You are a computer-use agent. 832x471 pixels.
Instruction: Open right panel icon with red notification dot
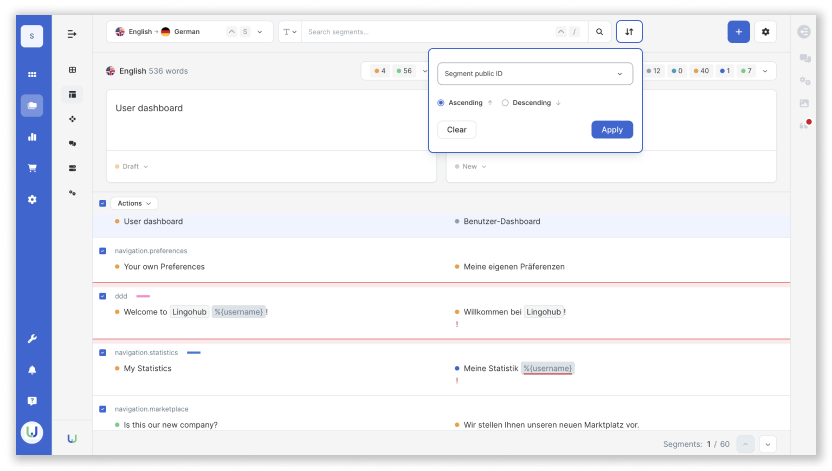(805, 125)
